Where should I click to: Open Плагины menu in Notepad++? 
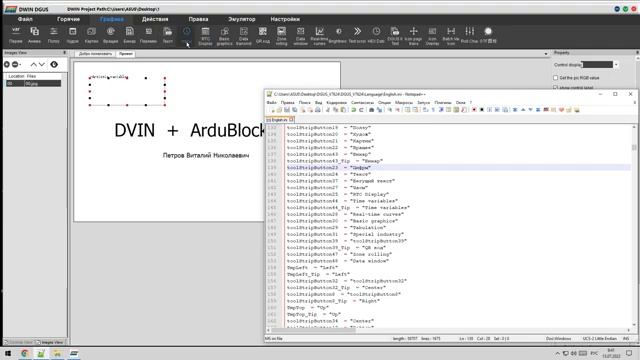click(442, 102)
